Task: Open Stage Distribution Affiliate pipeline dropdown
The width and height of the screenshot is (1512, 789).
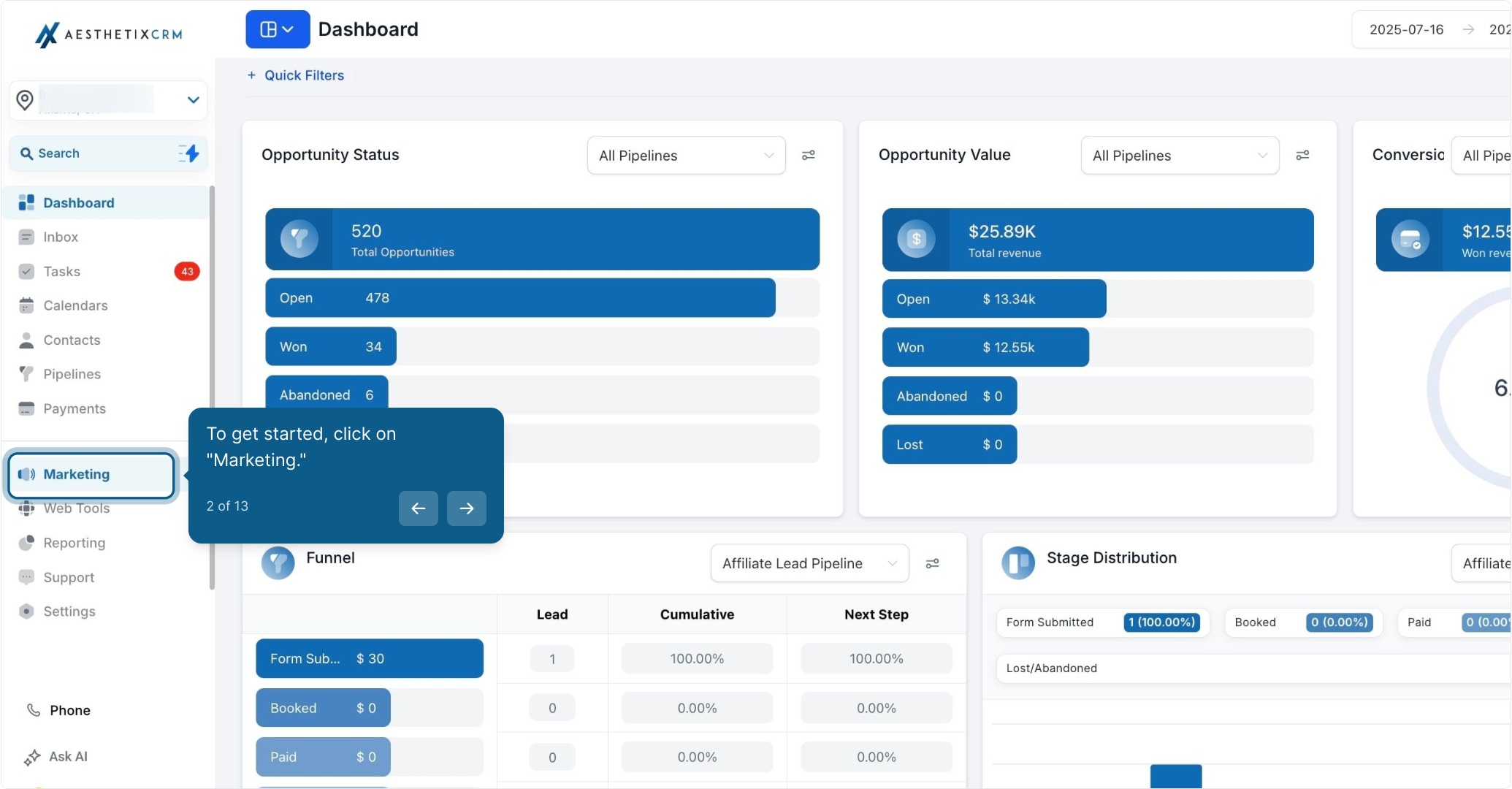Action: tap(1481, 563)
